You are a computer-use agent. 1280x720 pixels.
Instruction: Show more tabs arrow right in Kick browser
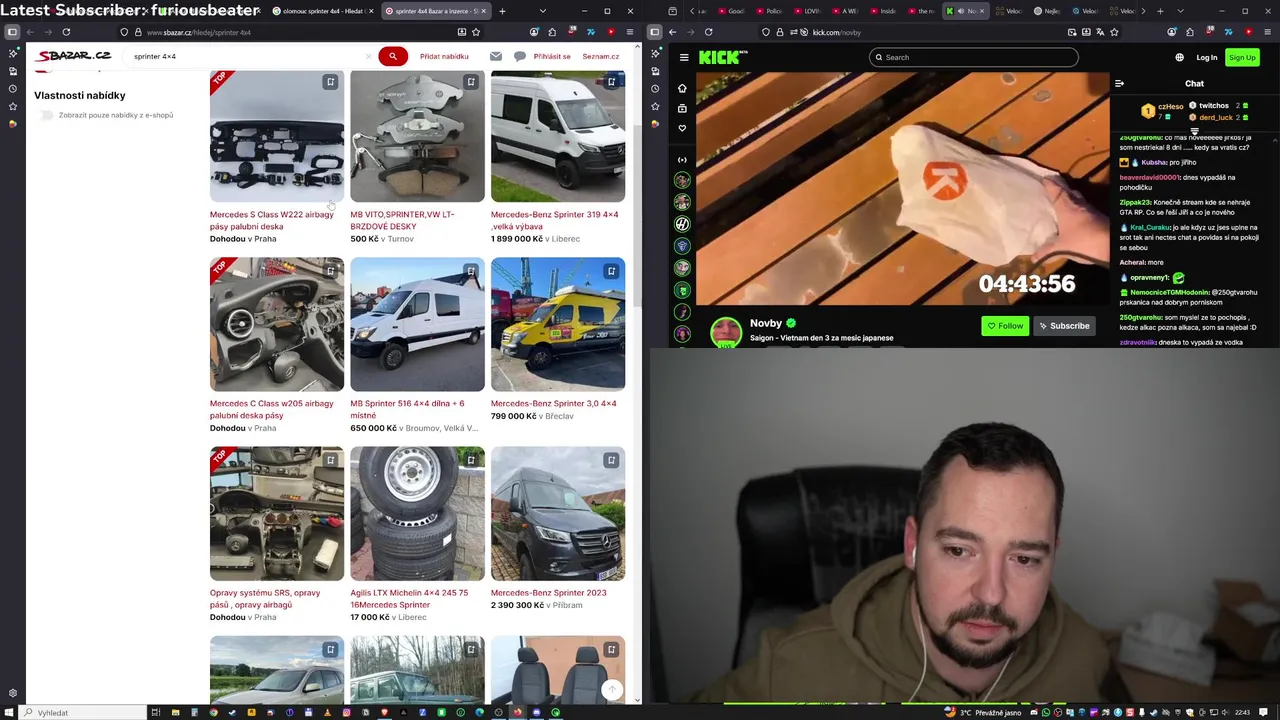[x=1144, y=11]
